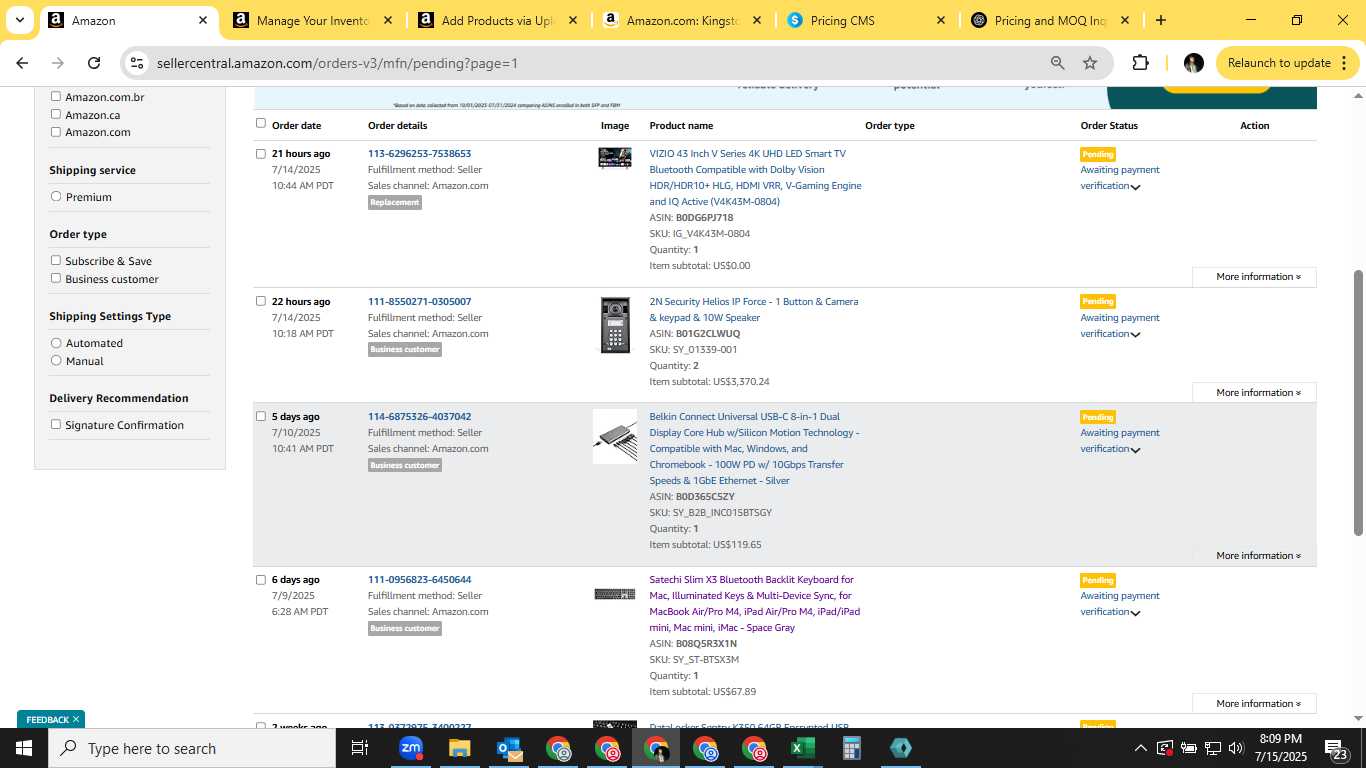Select Automated shipping settings radio
The width and height of the screenshot is (1366, 768).
point(56,342)
